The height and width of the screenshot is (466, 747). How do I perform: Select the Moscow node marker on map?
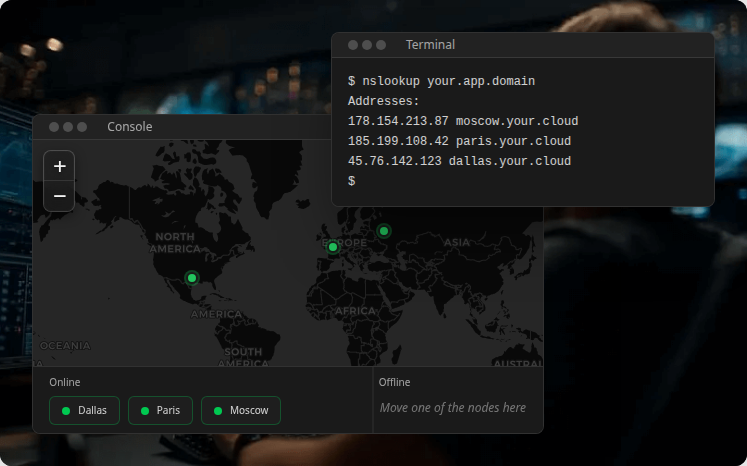pyautogui.click(x=383, y=231)
